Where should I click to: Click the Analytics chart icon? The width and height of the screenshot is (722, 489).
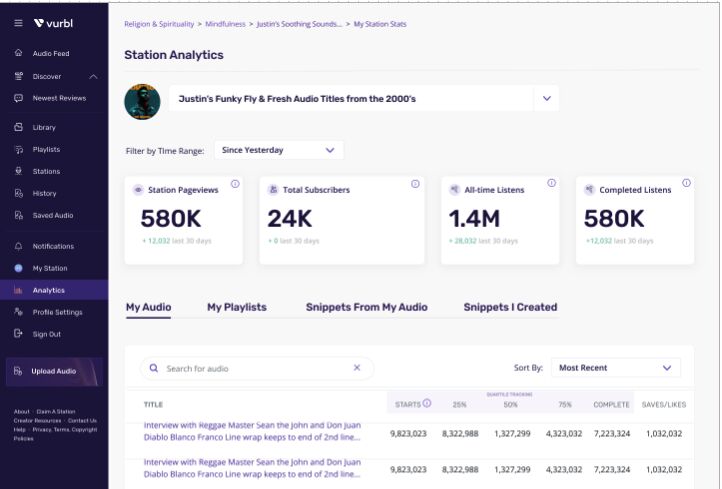click(x=18, y=290)
